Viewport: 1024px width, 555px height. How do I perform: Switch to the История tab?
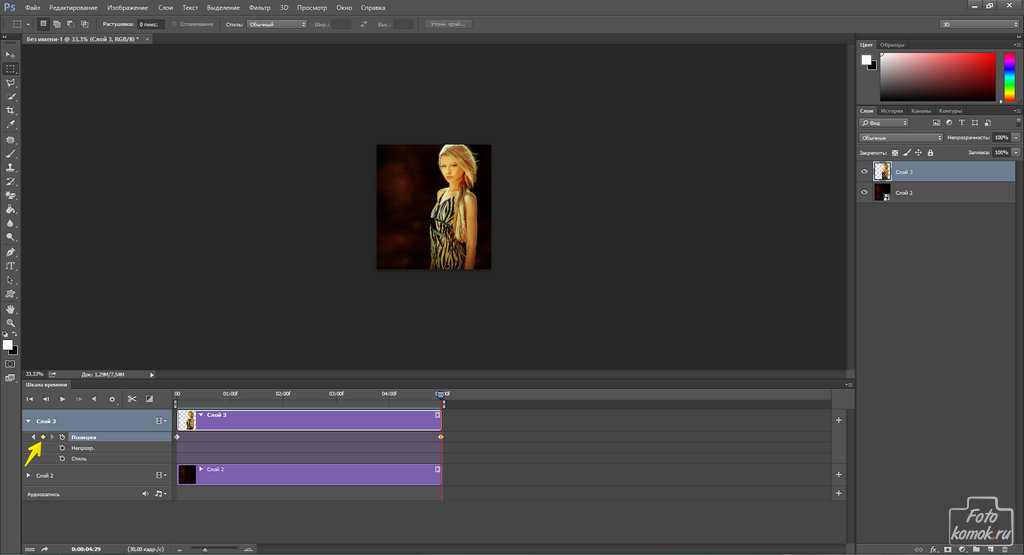pyautogui.click(x=892, y=111)
